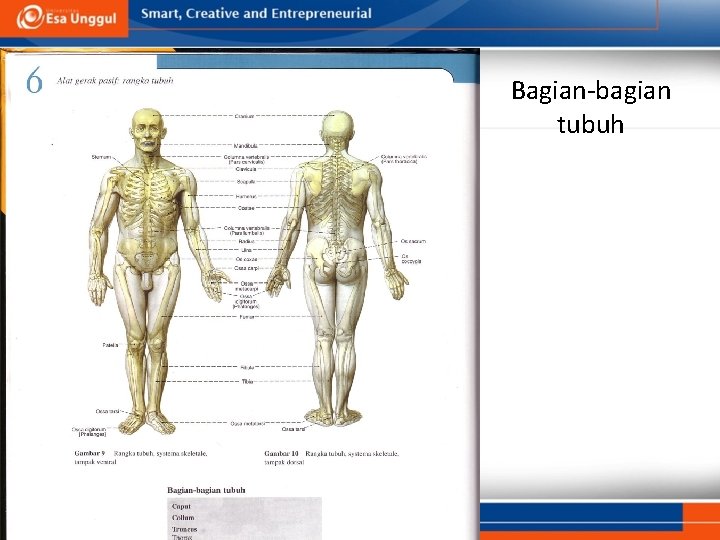Viewport: 720px width, 540px height.
Task: Click the chapter number 6
Action: point(34,80)
